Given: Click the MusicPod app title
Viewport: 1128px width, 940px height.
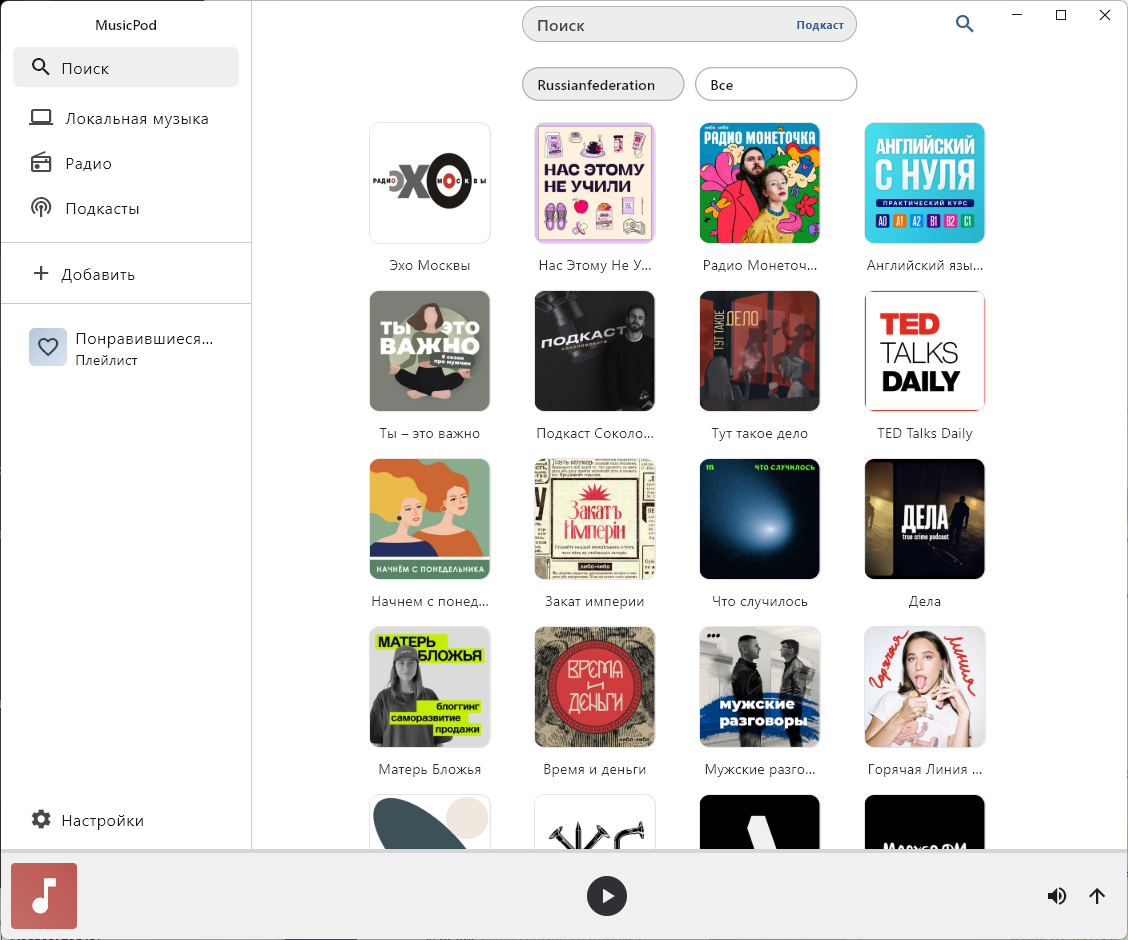Looking at the screenshot, I should pyautogui.click(x=126, y=24).
